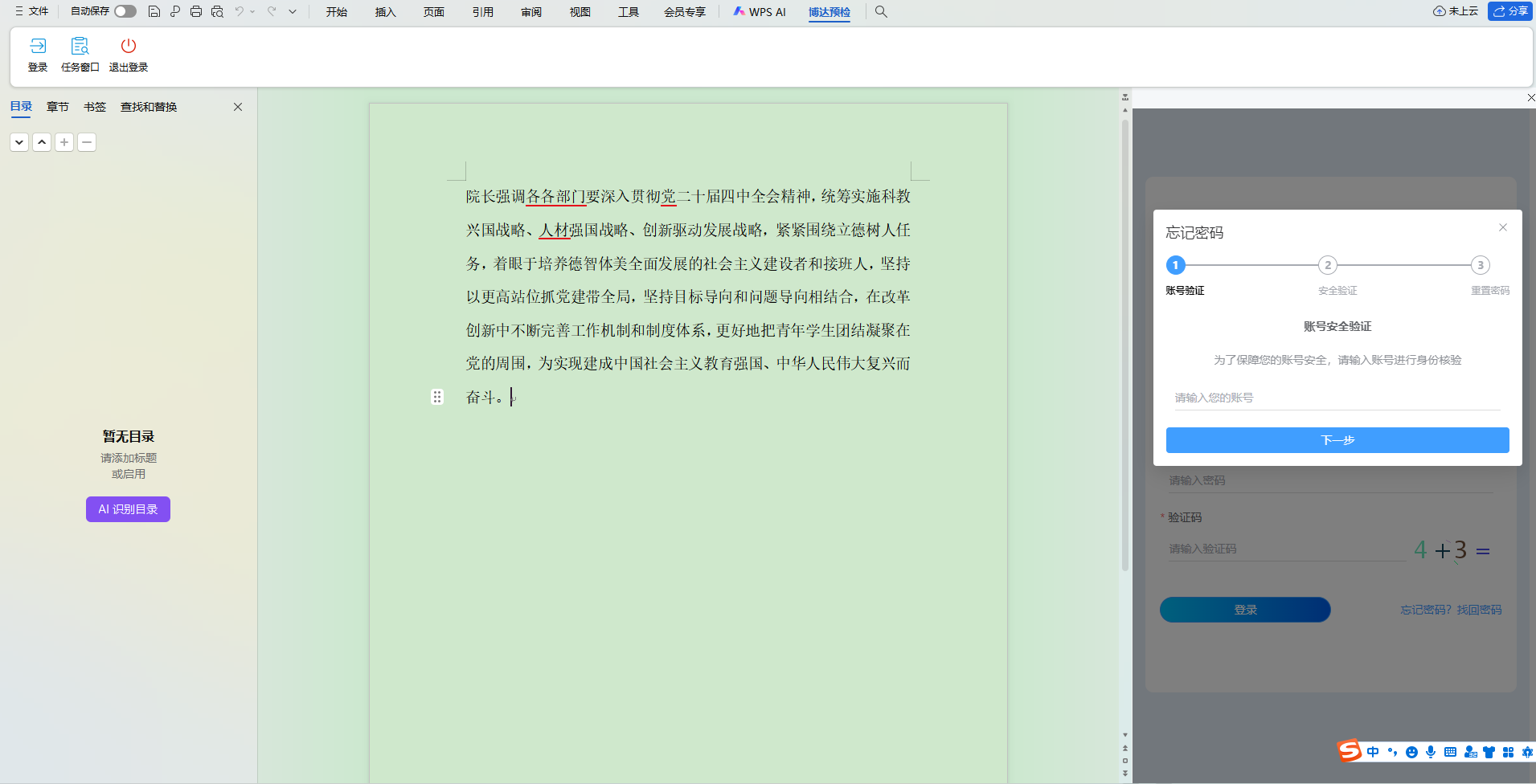Click the document vertical scrollbar
This screenshot has width=1536, height=784.
[x=1125, y=345]
